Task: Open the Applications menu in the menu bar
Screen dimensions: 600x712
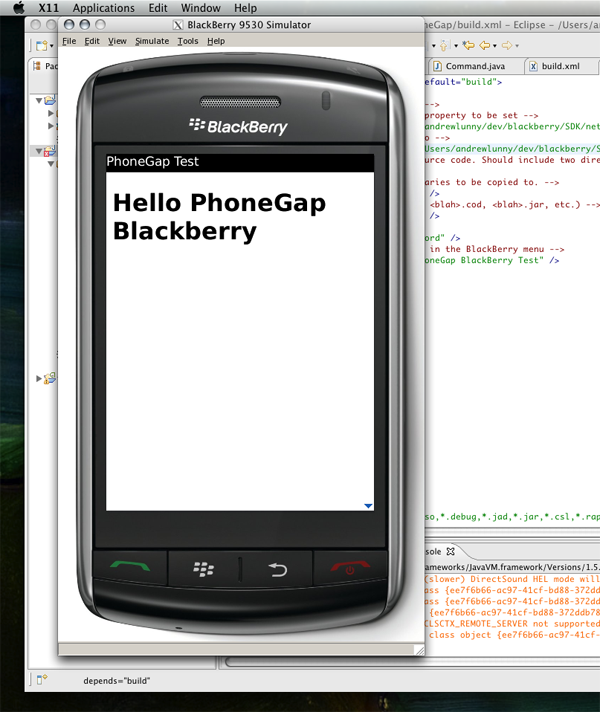Action: coord(104,8)
